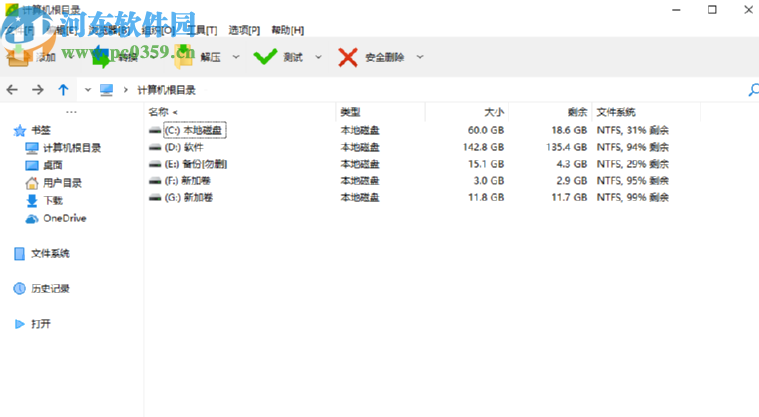The width and height of the screenshot is (759, 417).
Task: Open the Test (测试) dropdown arrow
Action: 318,57
